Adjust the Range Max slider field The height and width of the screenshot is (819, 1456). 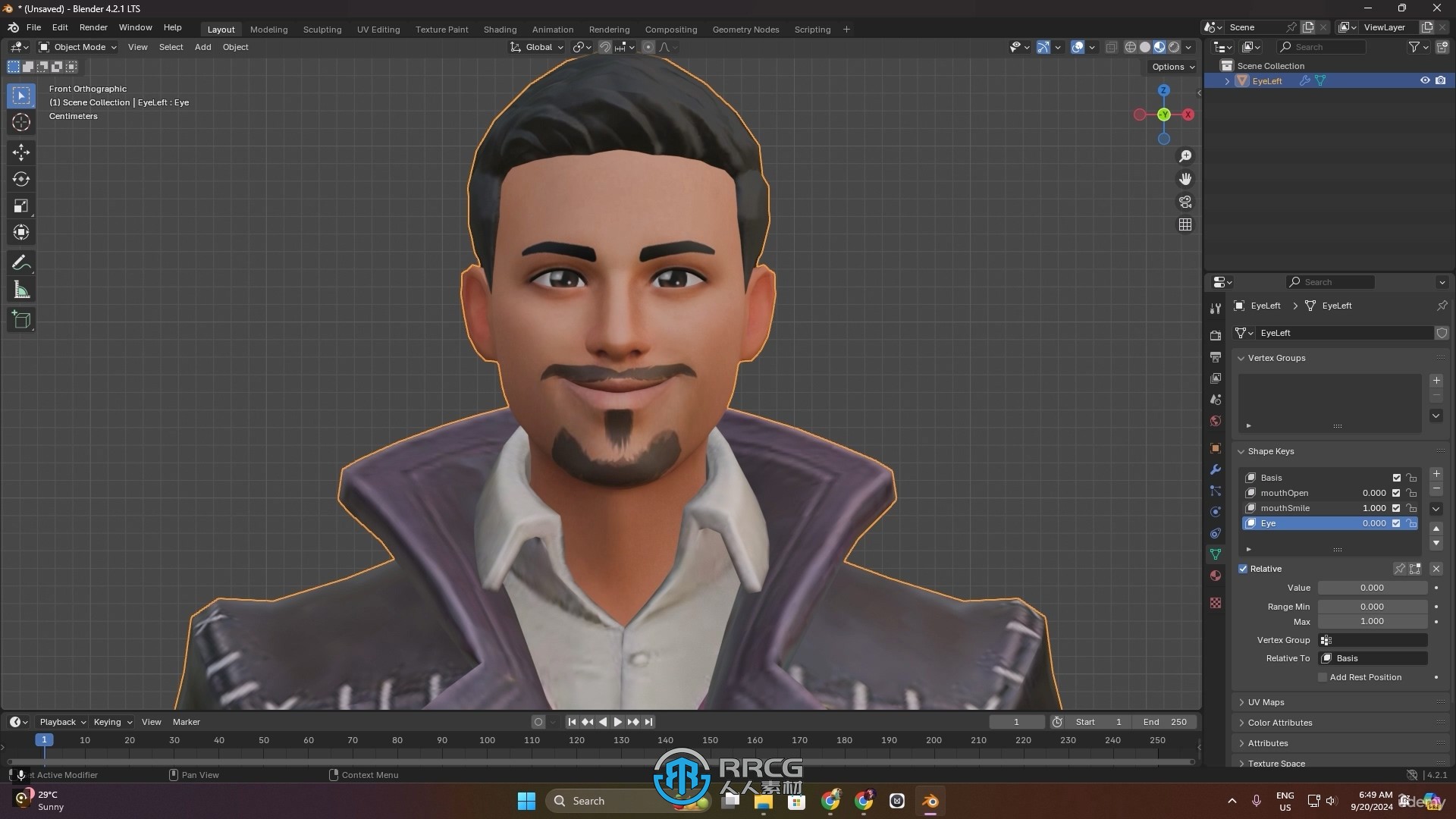pyautogui.click(x=1373, y=621)
